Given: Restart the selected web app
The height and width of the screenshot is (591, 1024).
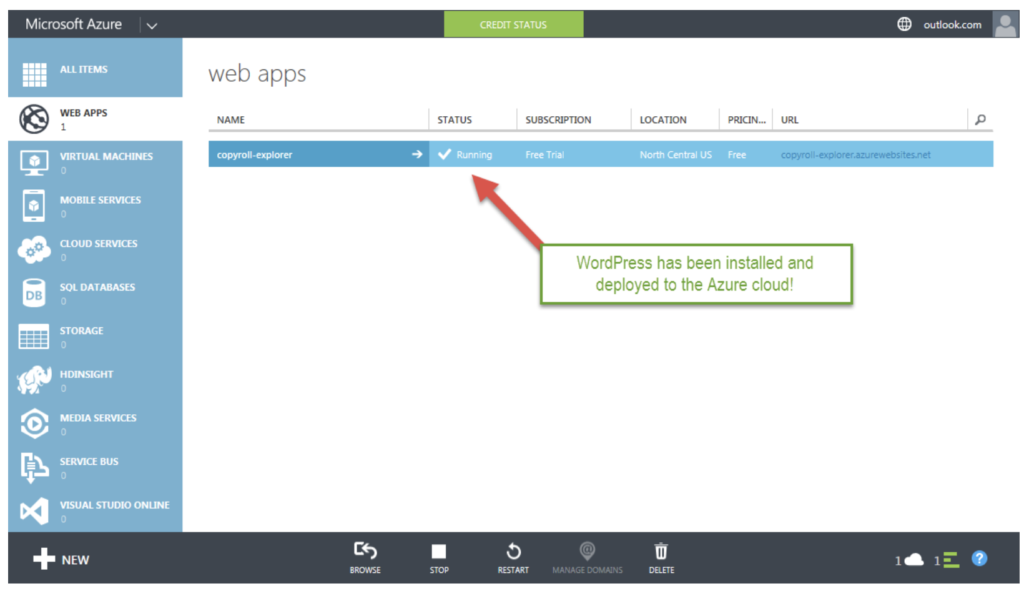Looking at the screenshot, I should [513, 558].
